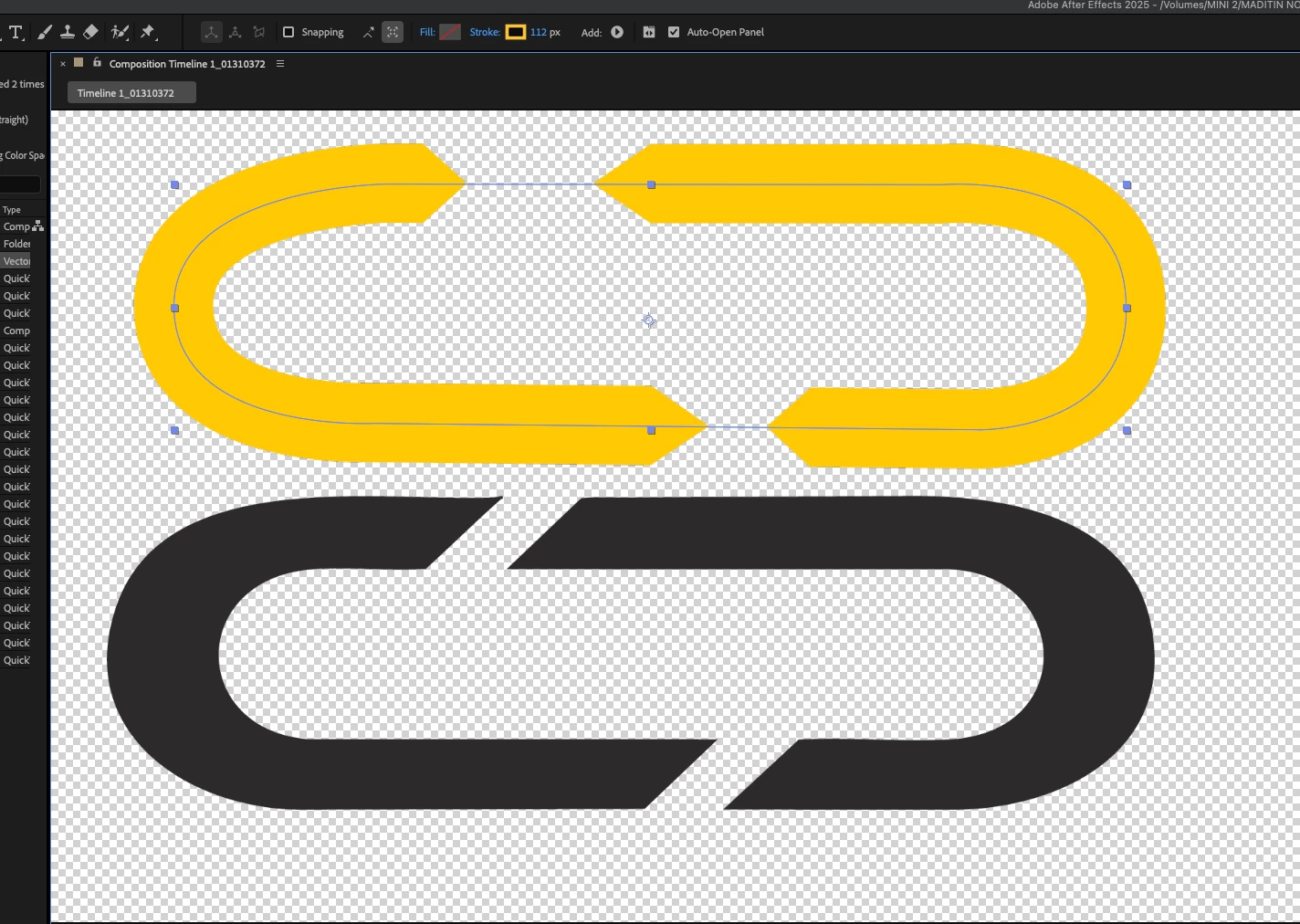Enable the Snapping checkbox
The image size is (1300, 924).
(x=288, y=32)
